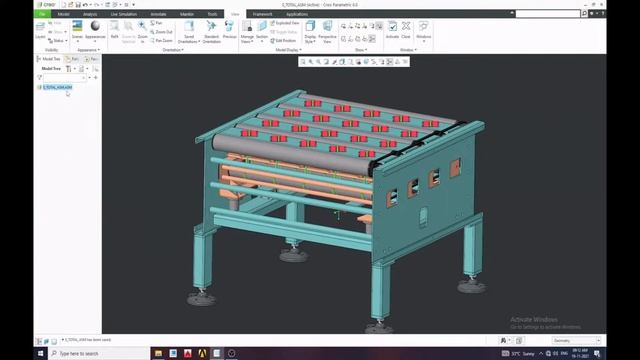Expand the Appearance group
Screen dimensions: 640x360
tap(89, 50)
